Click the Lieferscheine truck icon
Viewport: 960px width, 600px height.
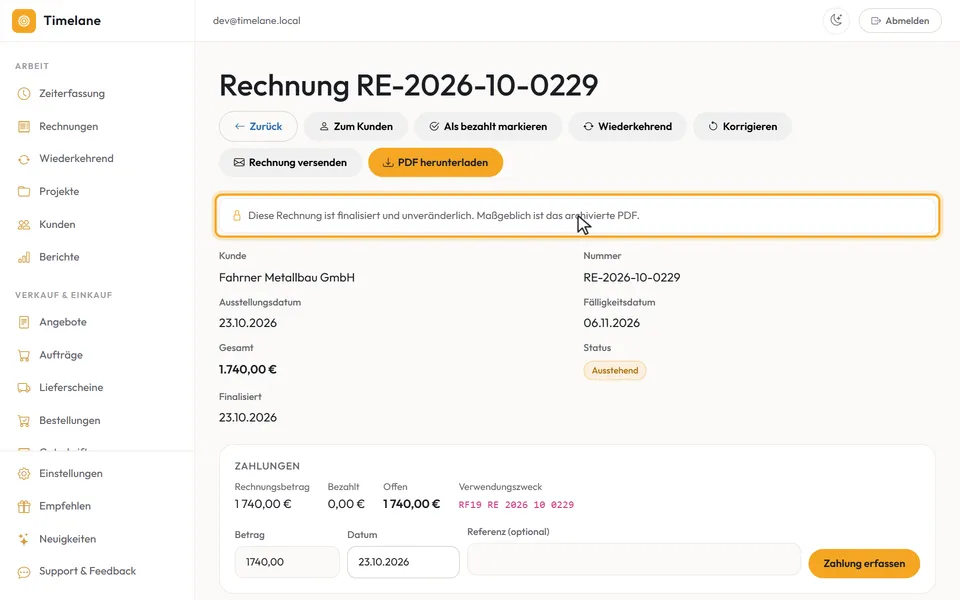click(24, 388)
